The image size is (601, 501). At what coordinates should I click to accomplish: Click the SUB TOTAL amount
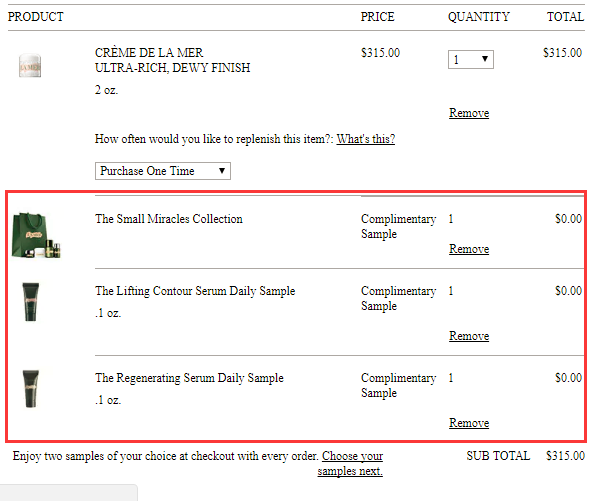[x=565, y=456]
